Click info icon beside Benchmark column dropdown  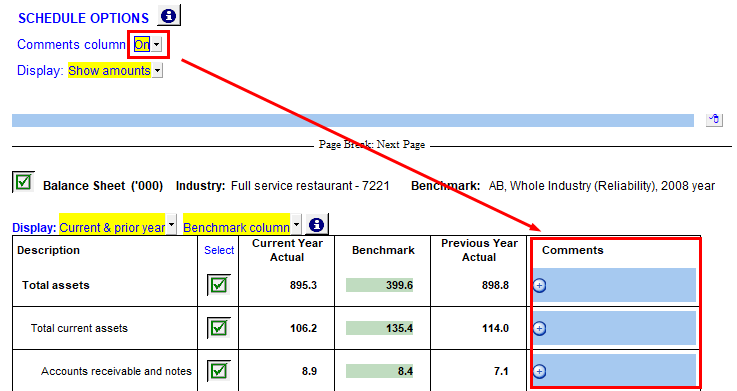(317, 224)
